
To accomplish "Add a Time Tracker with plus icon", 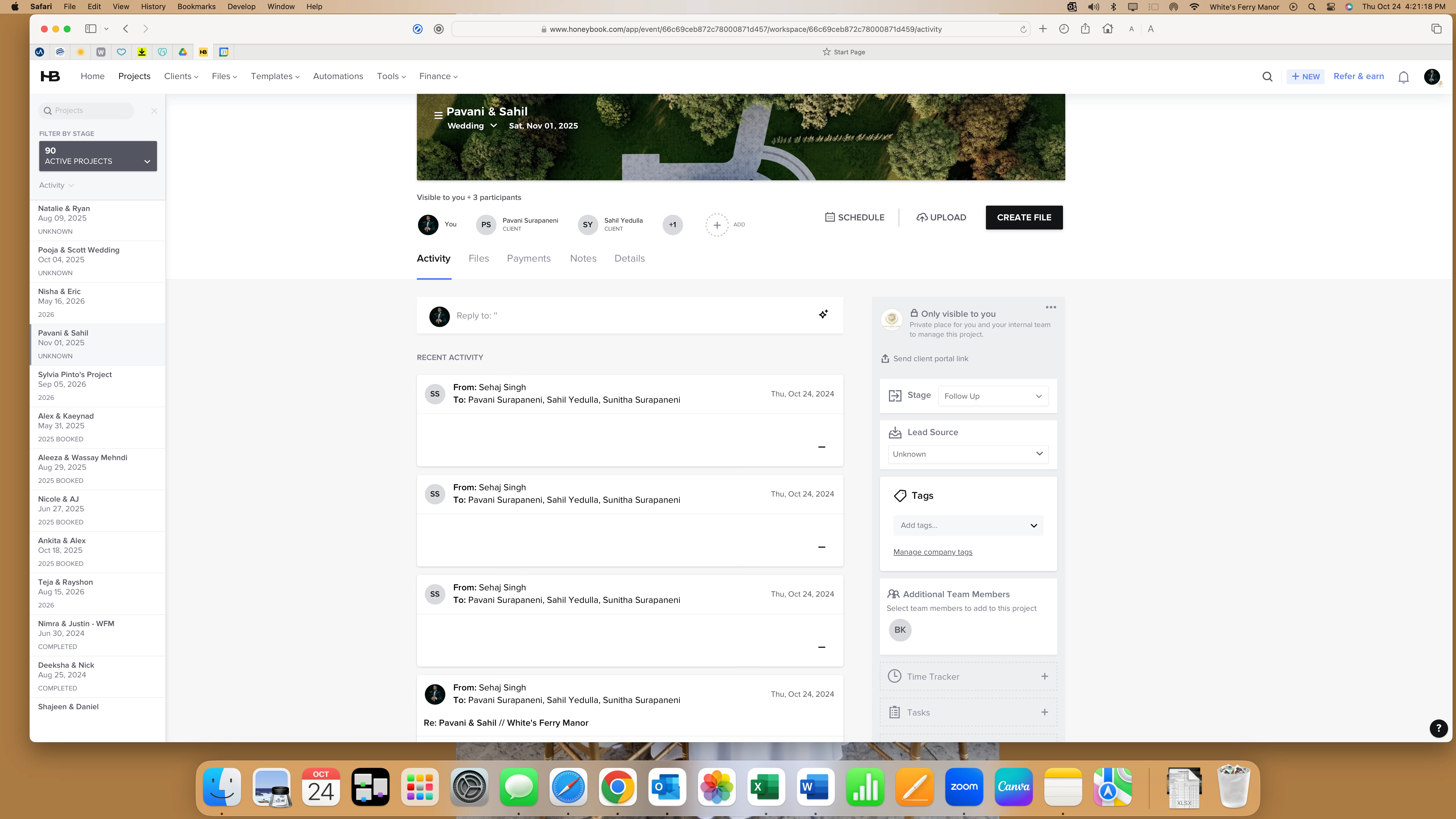I will point(1045,677).
